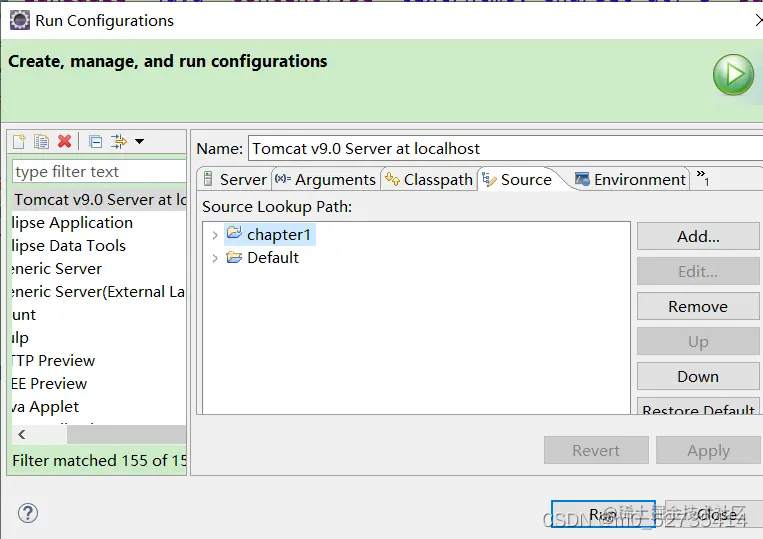Click the Up button

698,341
